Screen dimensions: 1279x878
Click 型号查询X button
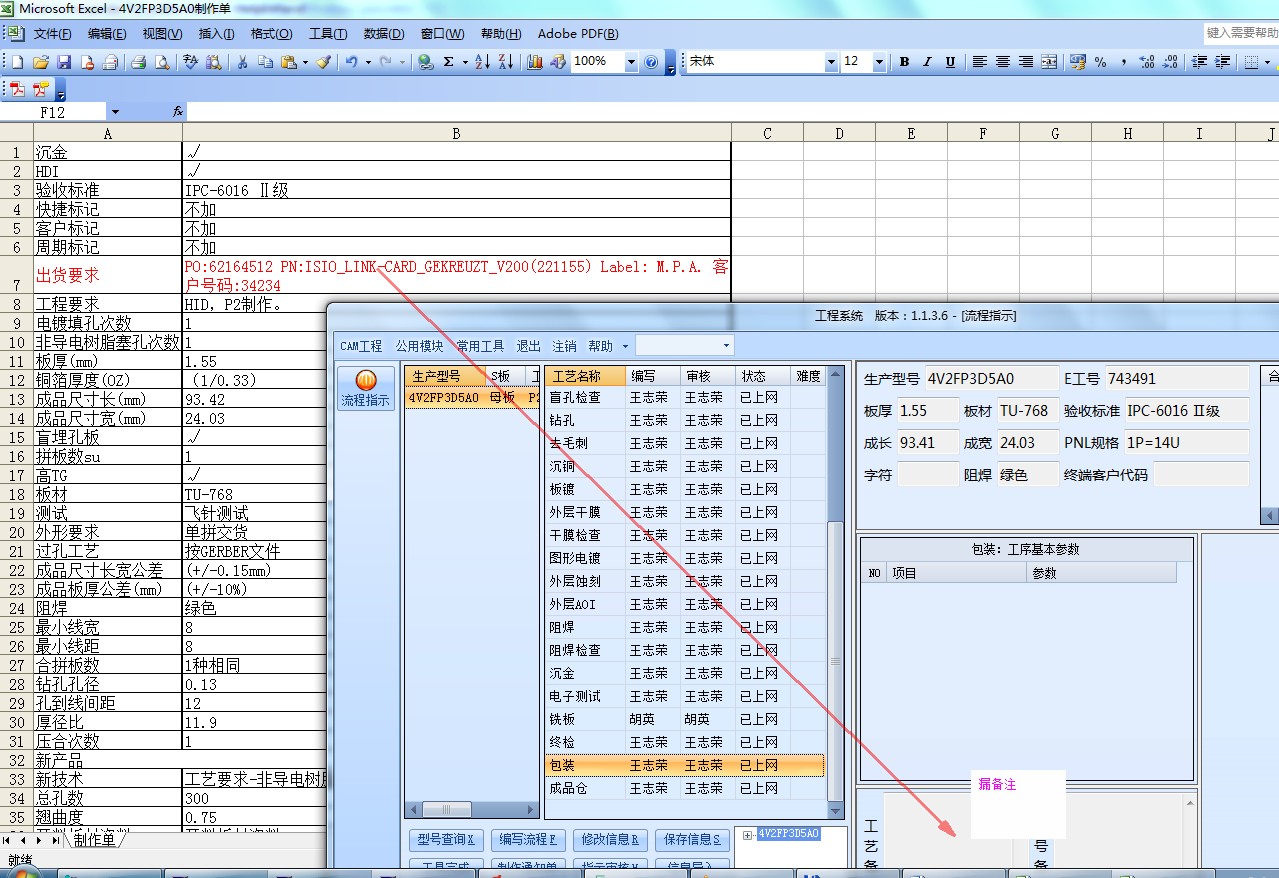446,840
